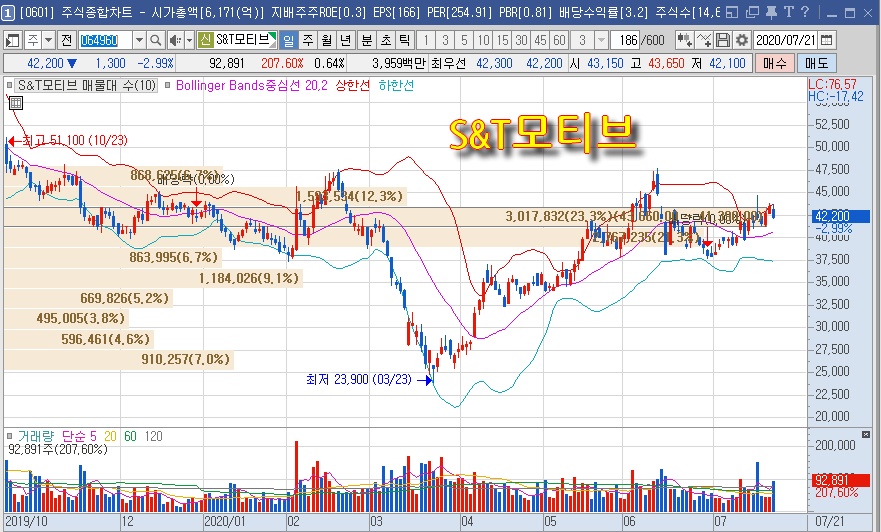Click the small grid data table icon on chart
Image resolution: width=881 pixels, height=532 pixels.
pos(16,103)
